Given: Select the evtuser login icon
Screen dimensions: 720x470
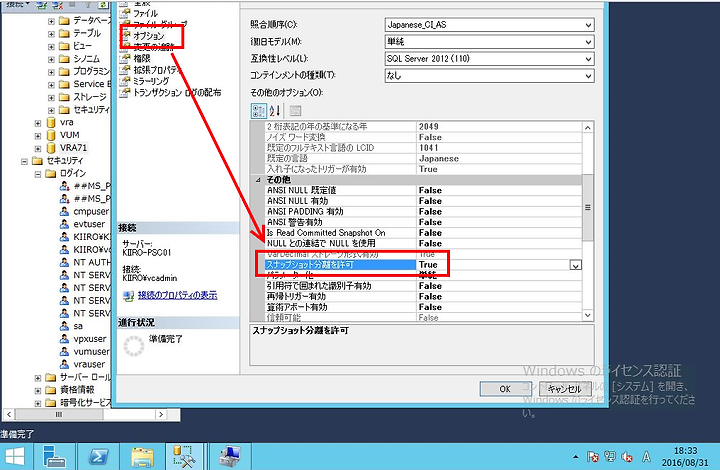Looking at the screenshot, I should [x=64, y=224].
